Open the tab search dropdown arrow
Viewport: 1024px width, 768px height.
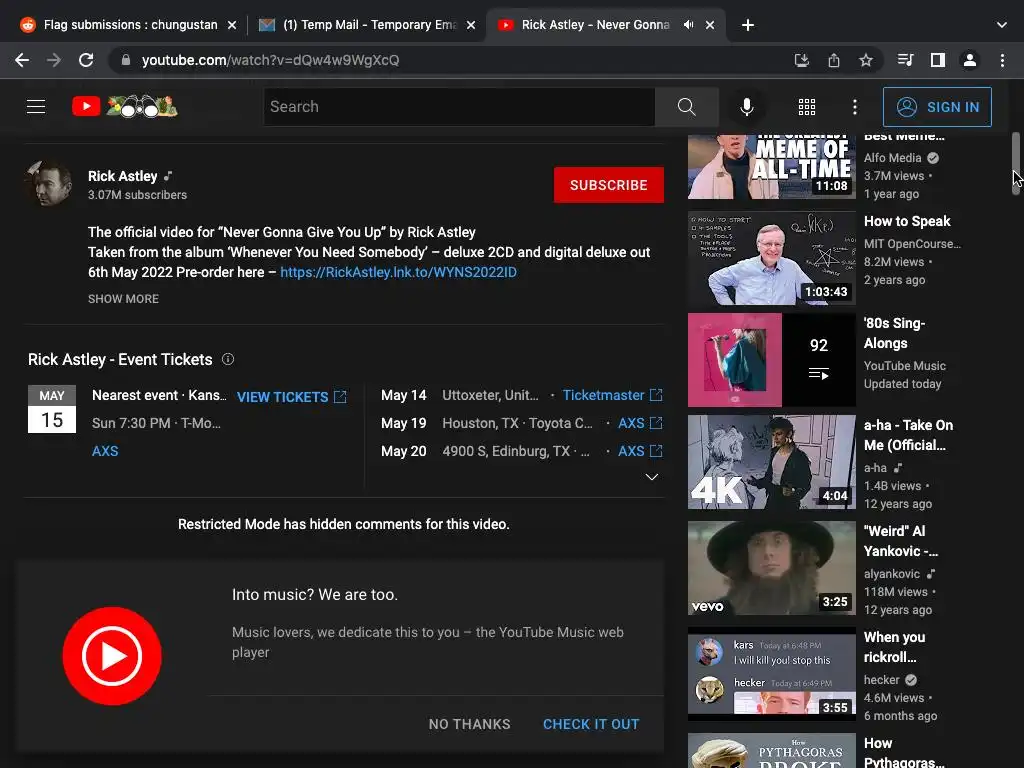click(1002, 25)
